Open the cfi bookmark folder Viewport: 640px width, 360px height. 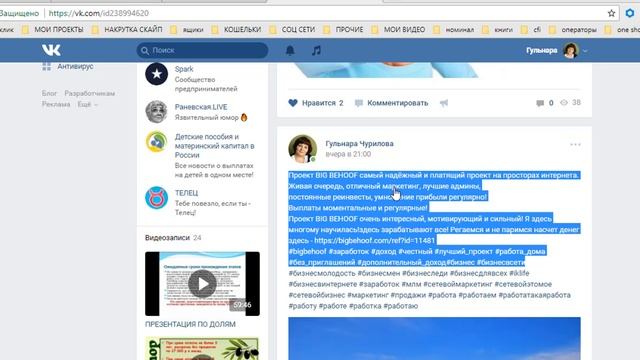[531, 29]
